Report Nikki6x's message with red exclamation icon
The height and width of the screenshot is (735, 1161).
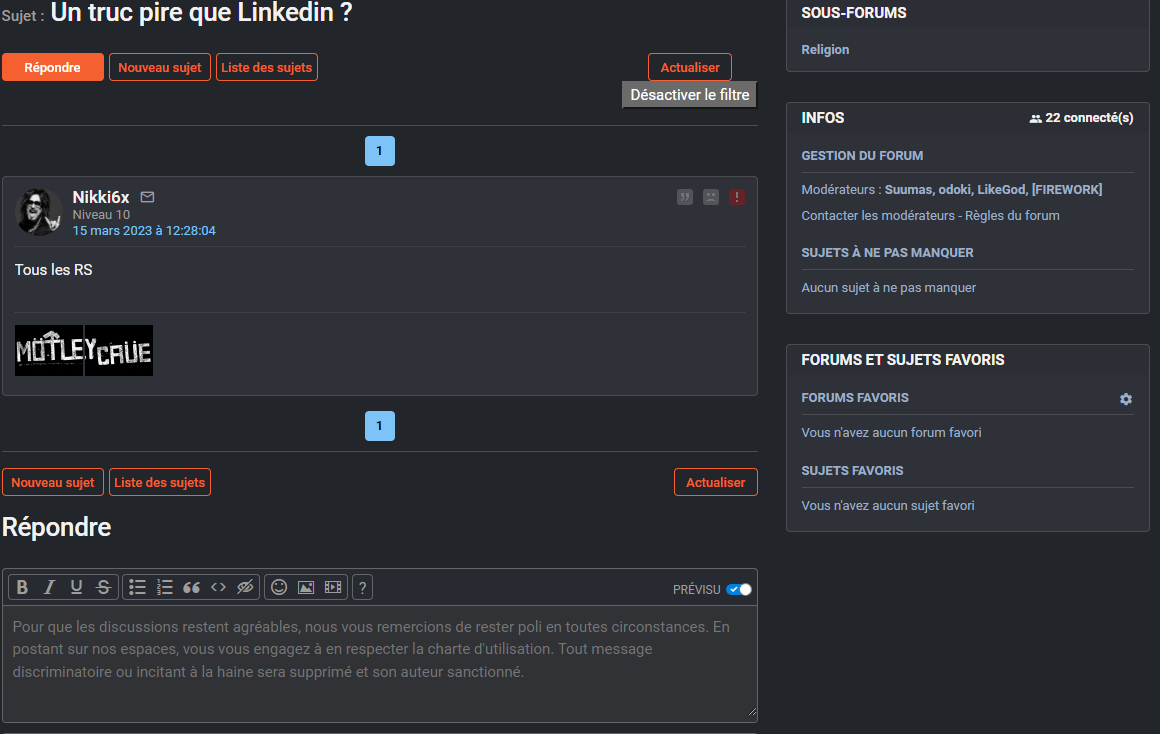737,197
